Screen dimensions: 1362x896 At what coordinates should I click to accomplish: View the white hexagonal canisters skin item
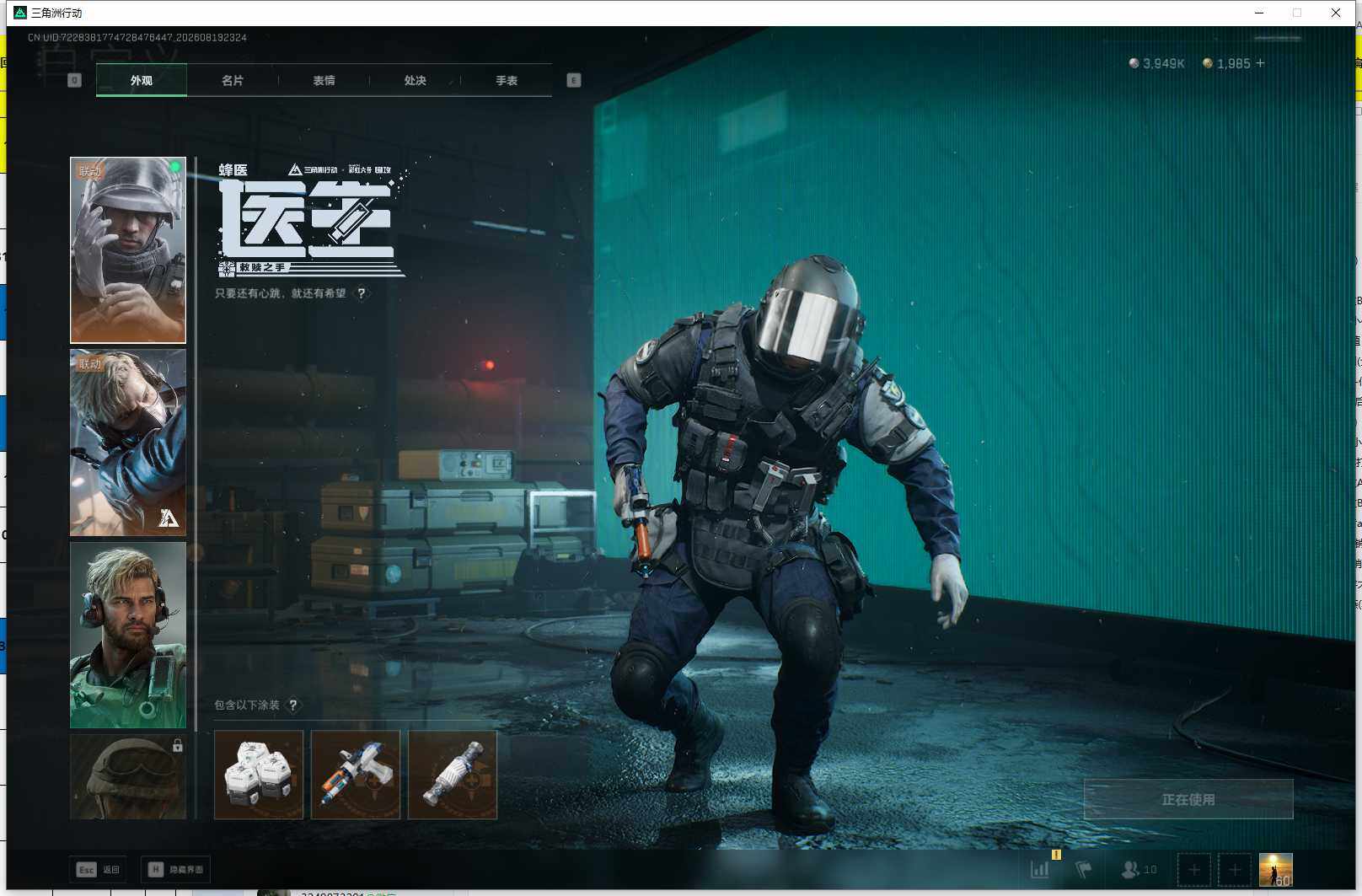[x=259, y=775]
